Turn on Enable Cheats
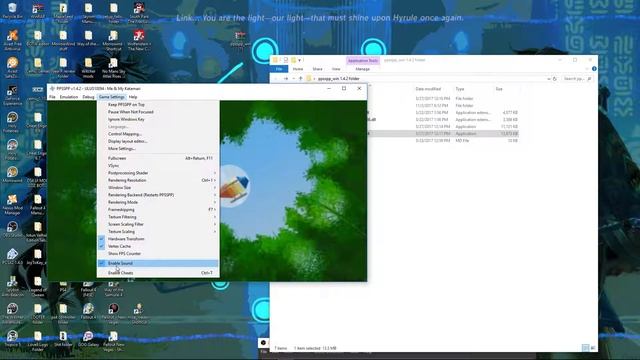Image resolution: width=640 pixels, height=360 pixels. coord(158,273)
